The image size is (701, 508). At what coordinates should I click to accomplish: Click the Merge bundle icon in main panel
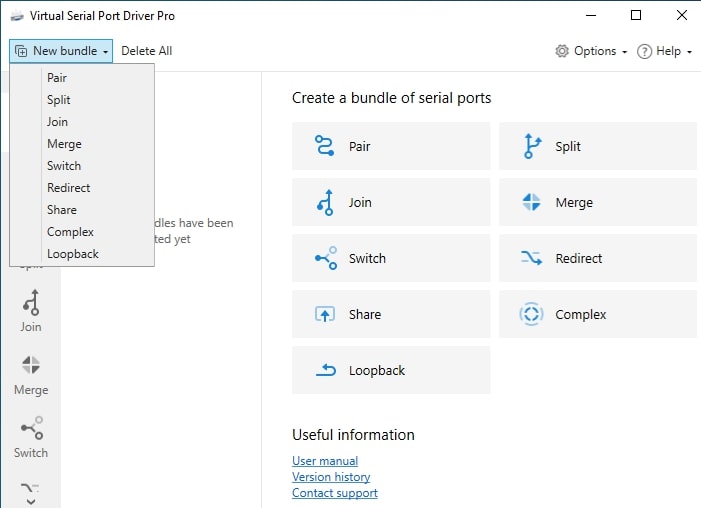pyautogui.click(x=531, y=202)
